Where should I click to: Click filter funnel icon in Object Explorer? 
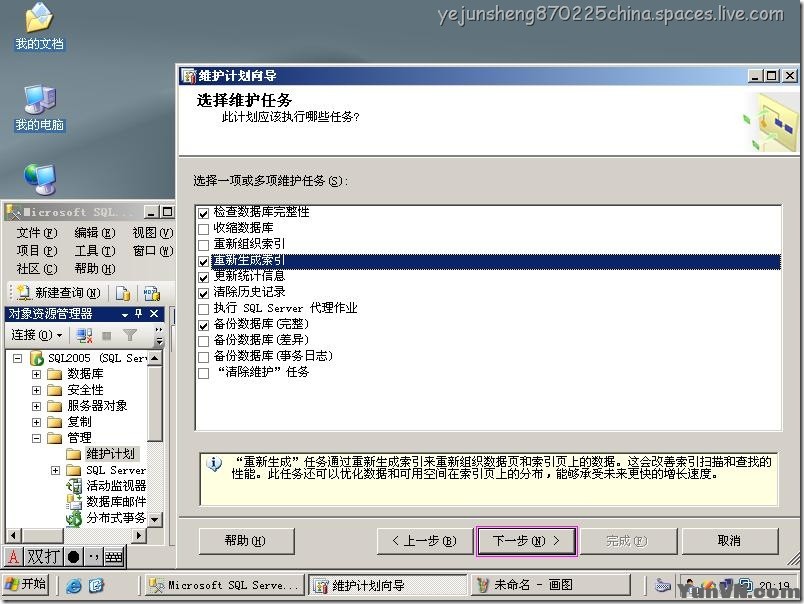click(130, 335)
